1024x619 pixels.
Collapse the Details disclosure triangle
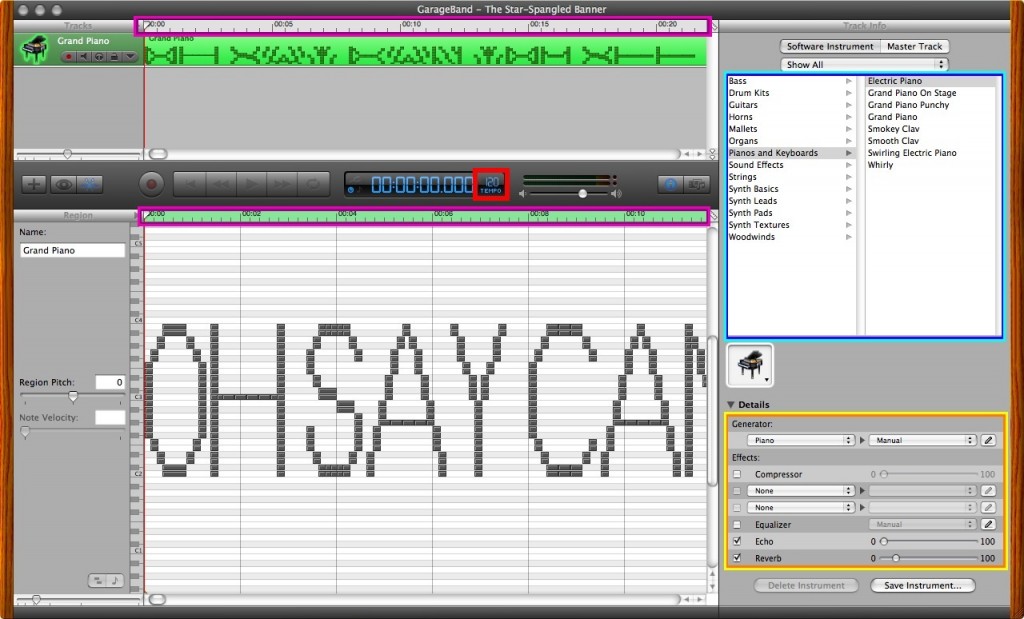[732, 404]
